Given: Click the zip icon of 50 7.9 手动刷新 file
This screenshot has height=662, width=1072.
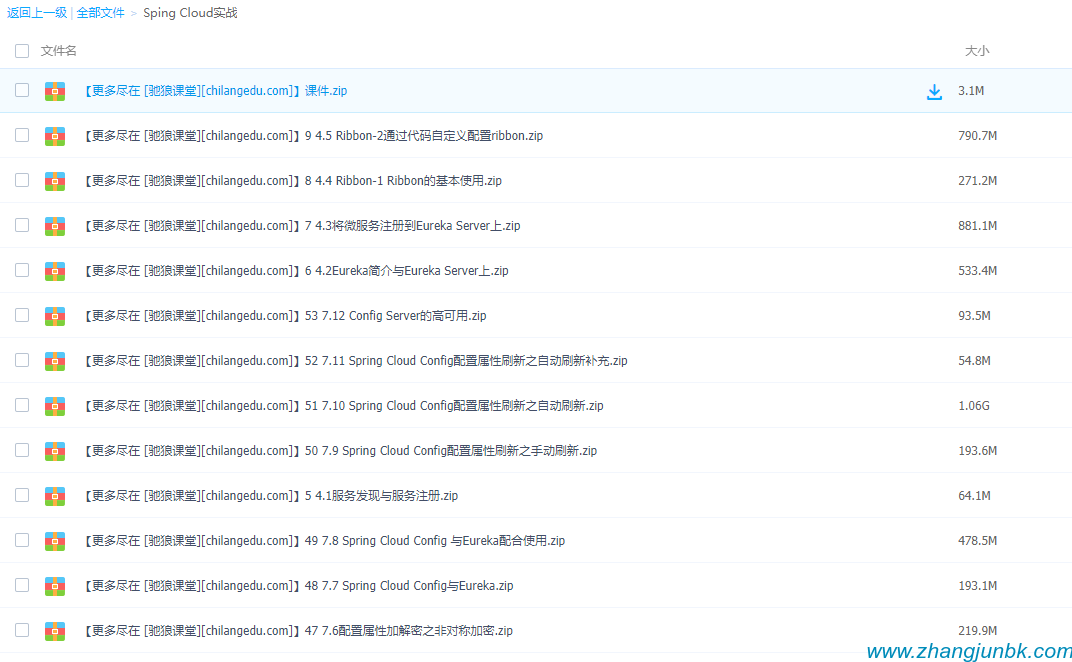Looking at the screenshot, I should [55, 451].
